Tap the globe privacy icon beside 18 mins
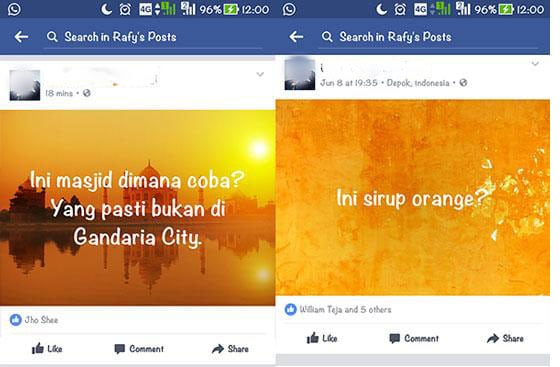Screen dimensions: 560x367 click(x=86, y=93)
